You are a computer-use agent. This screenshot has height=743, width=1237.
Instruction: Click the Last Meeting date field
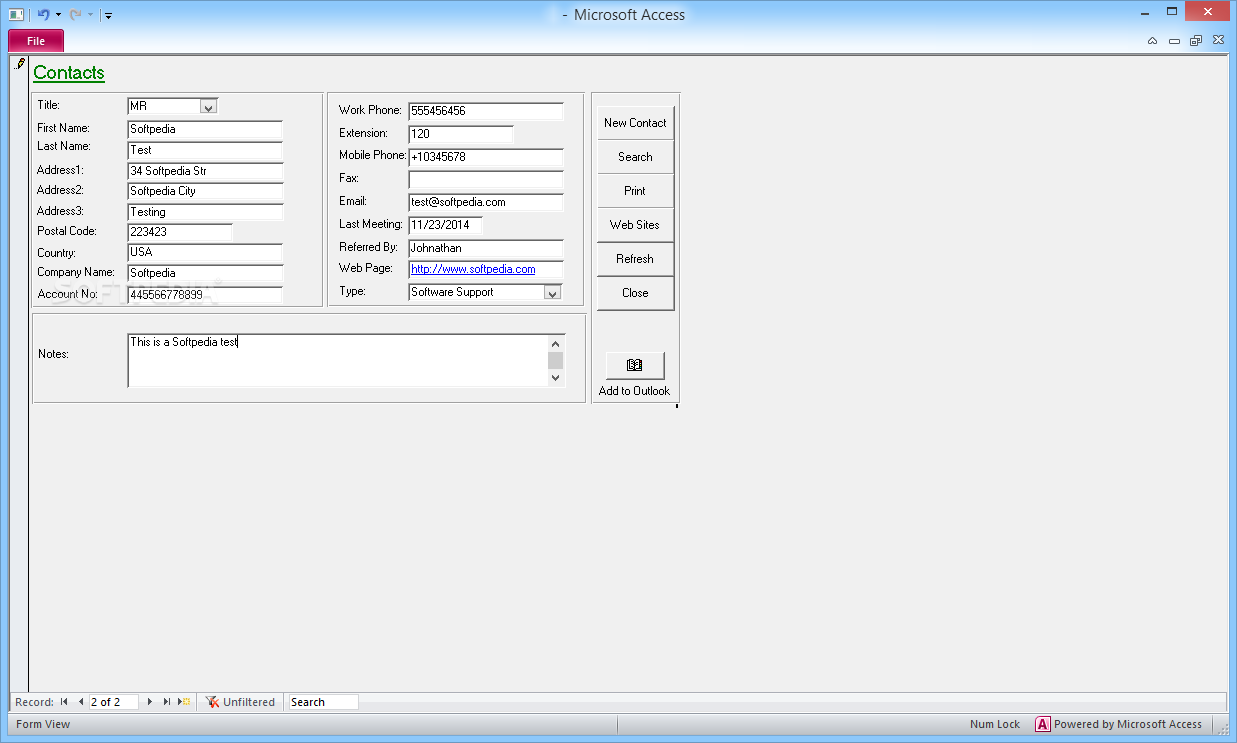pyautogui.click(x=446, y=225)
